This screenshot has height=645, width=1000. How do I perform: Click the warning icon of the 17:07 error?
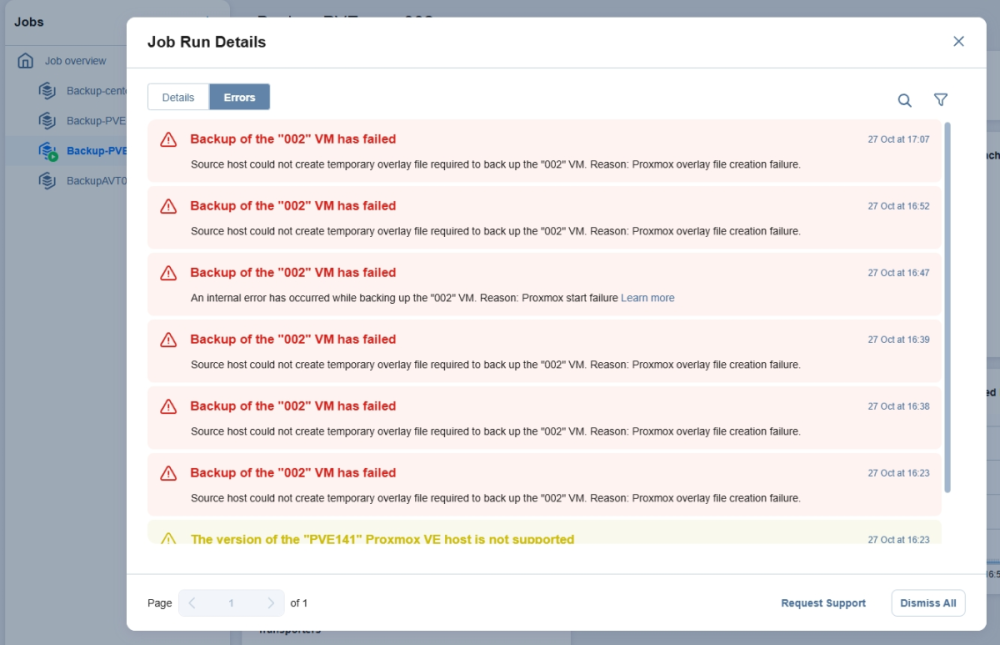(x=168, y=140)
